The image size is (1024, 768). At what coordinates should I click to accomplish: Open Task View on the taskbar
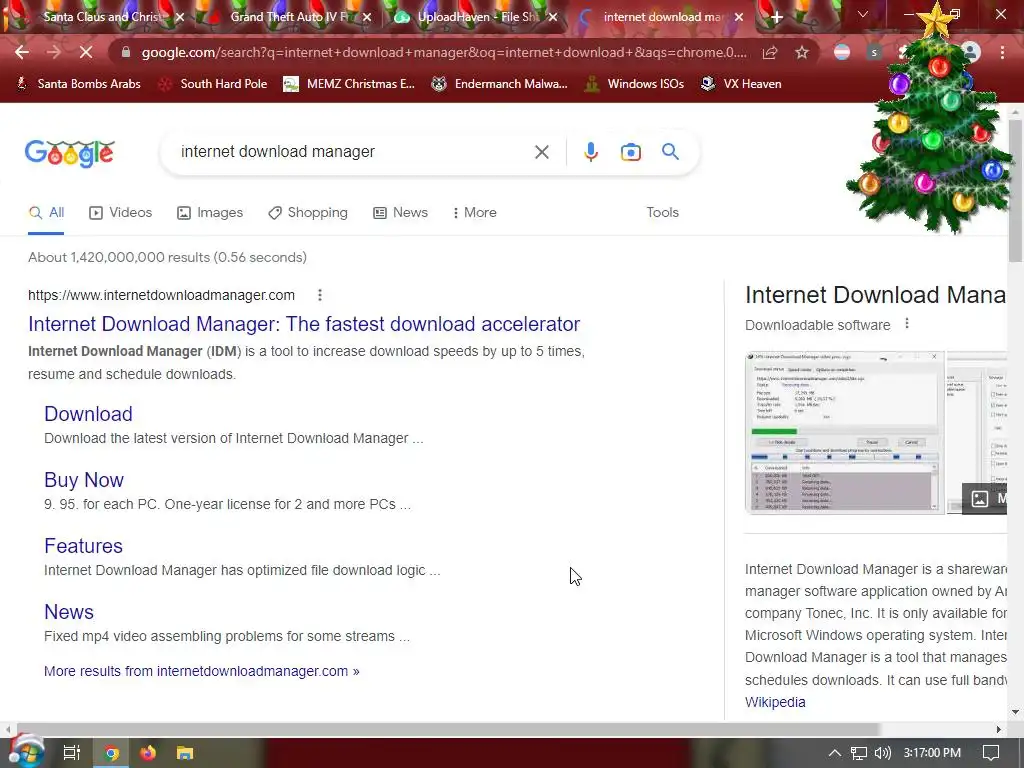[71, 753]
